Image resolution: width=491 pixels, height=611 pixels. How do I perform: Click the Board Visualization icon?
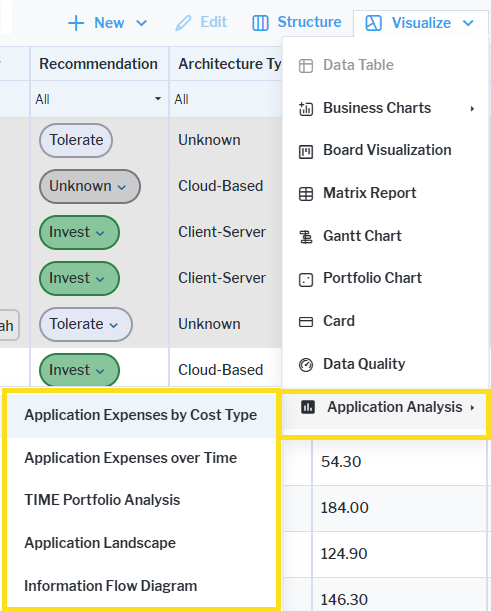(306, 151)
